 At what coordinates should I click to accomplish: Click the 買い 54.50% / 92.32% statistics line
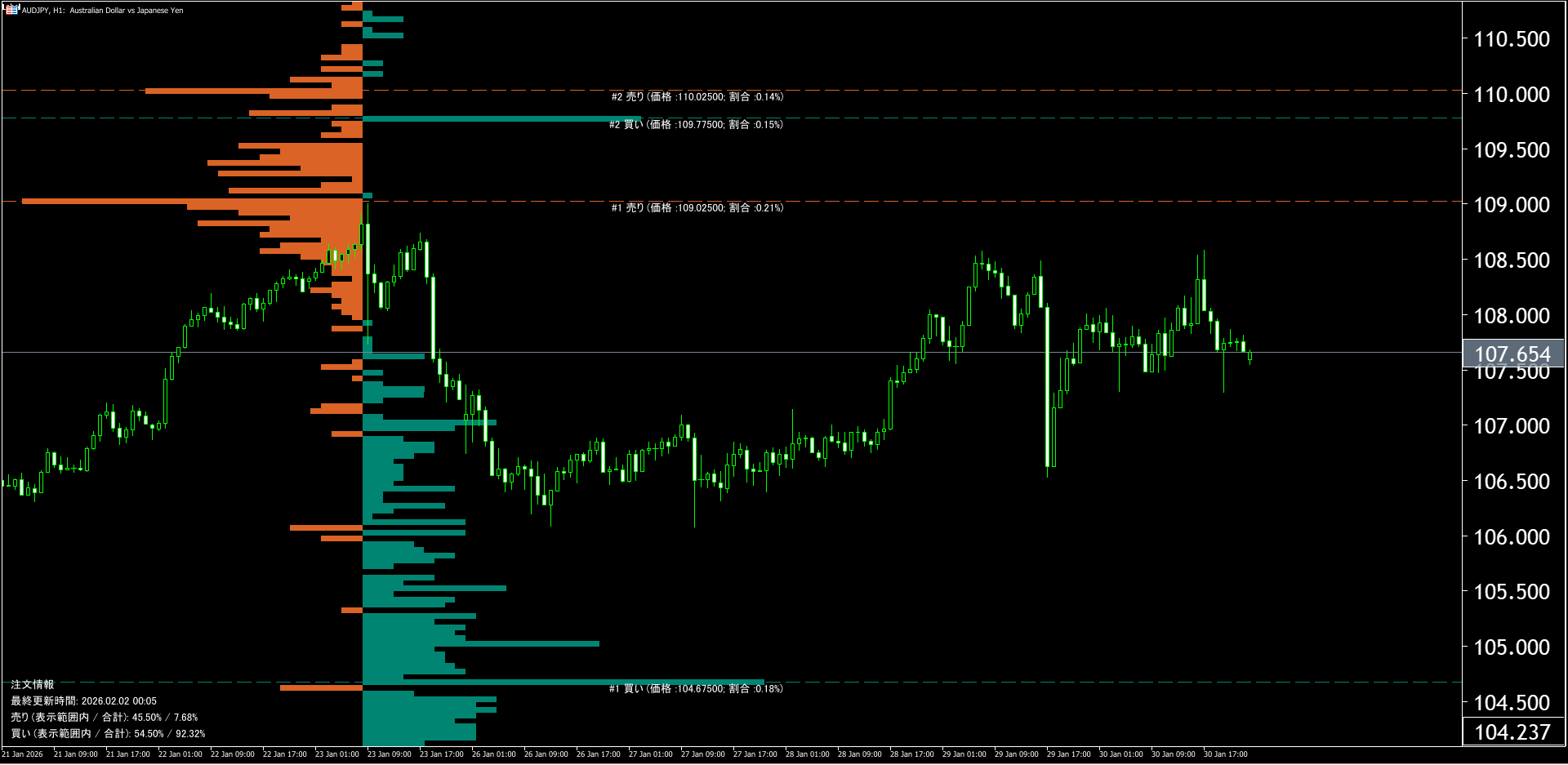tap(108, 734)
